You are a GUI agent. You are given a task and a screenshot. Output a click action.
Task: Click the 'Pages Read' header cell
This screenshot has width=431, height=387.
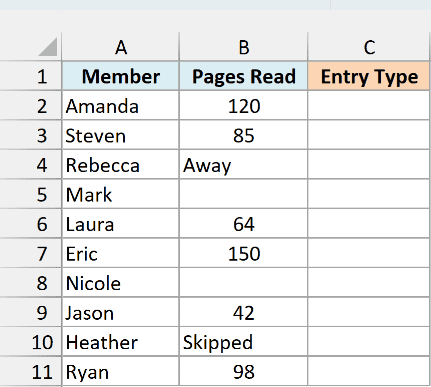coord(243,76)
